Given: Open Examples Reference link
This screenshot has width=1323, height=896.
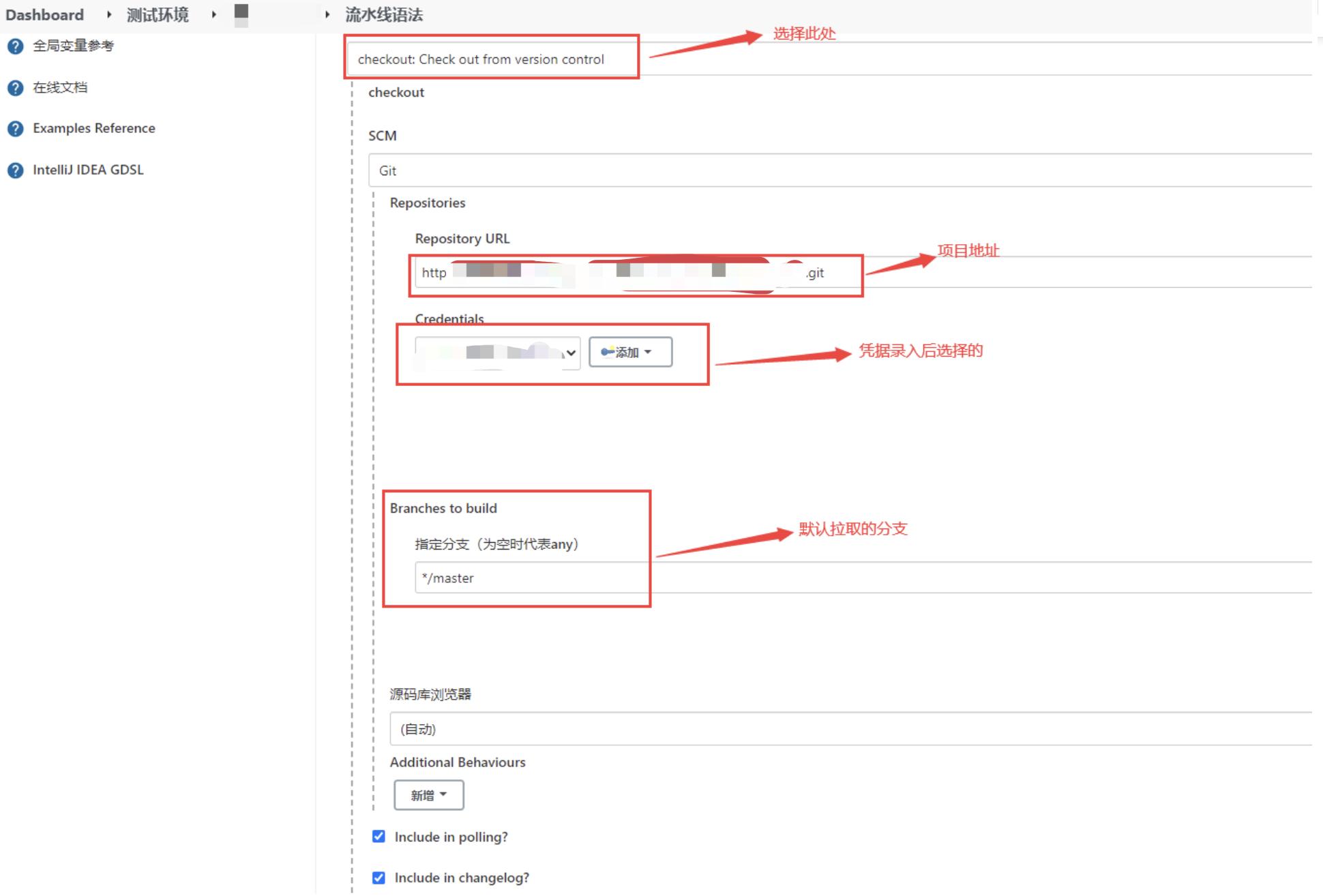Looking at the screenshot, I should click(94, 128).
